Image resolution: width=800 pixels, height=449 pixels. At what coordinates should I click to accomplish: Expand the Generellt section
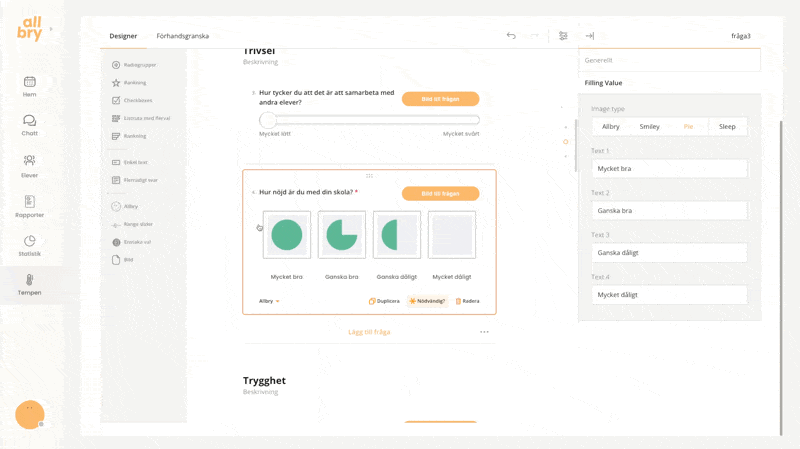pyautogui.click(x=669, y=60)
